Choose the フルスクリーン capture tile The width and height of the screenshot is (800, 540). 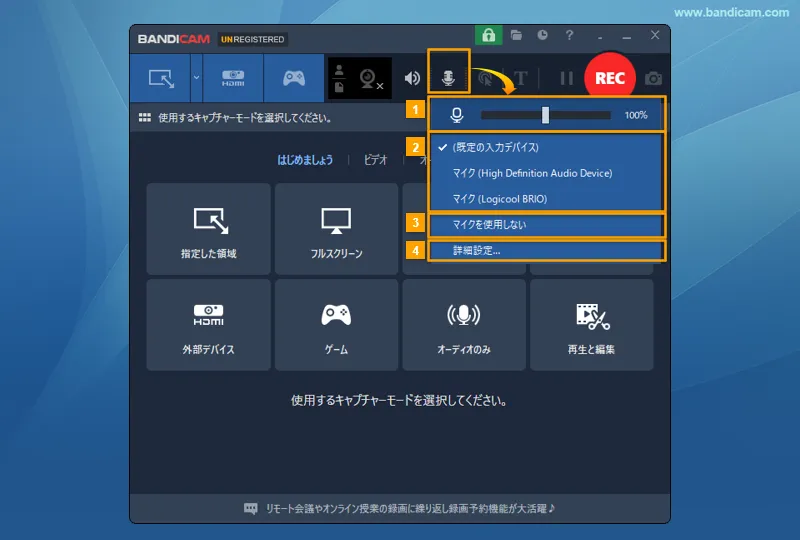click(336, 229)
